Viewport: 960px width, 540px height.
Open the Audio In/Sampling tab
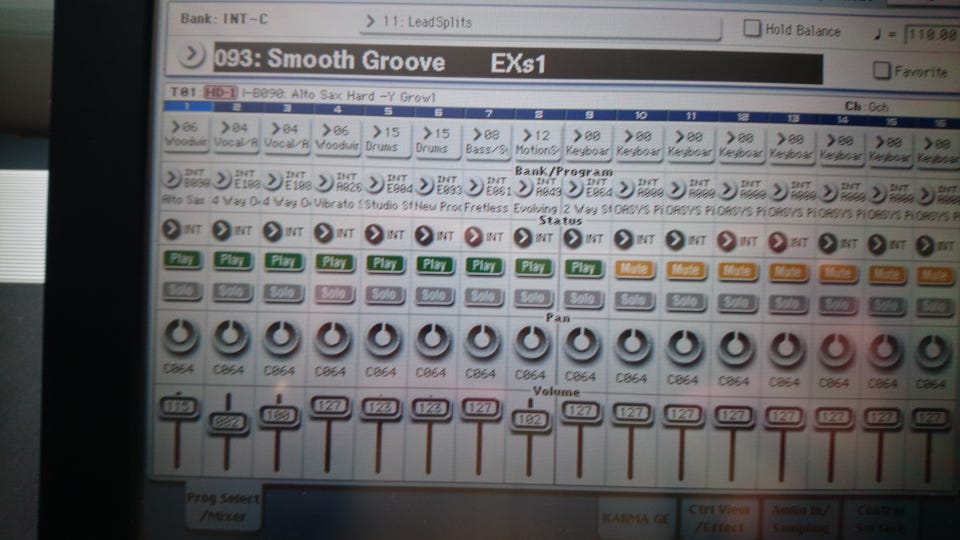(x=801, y=519)
